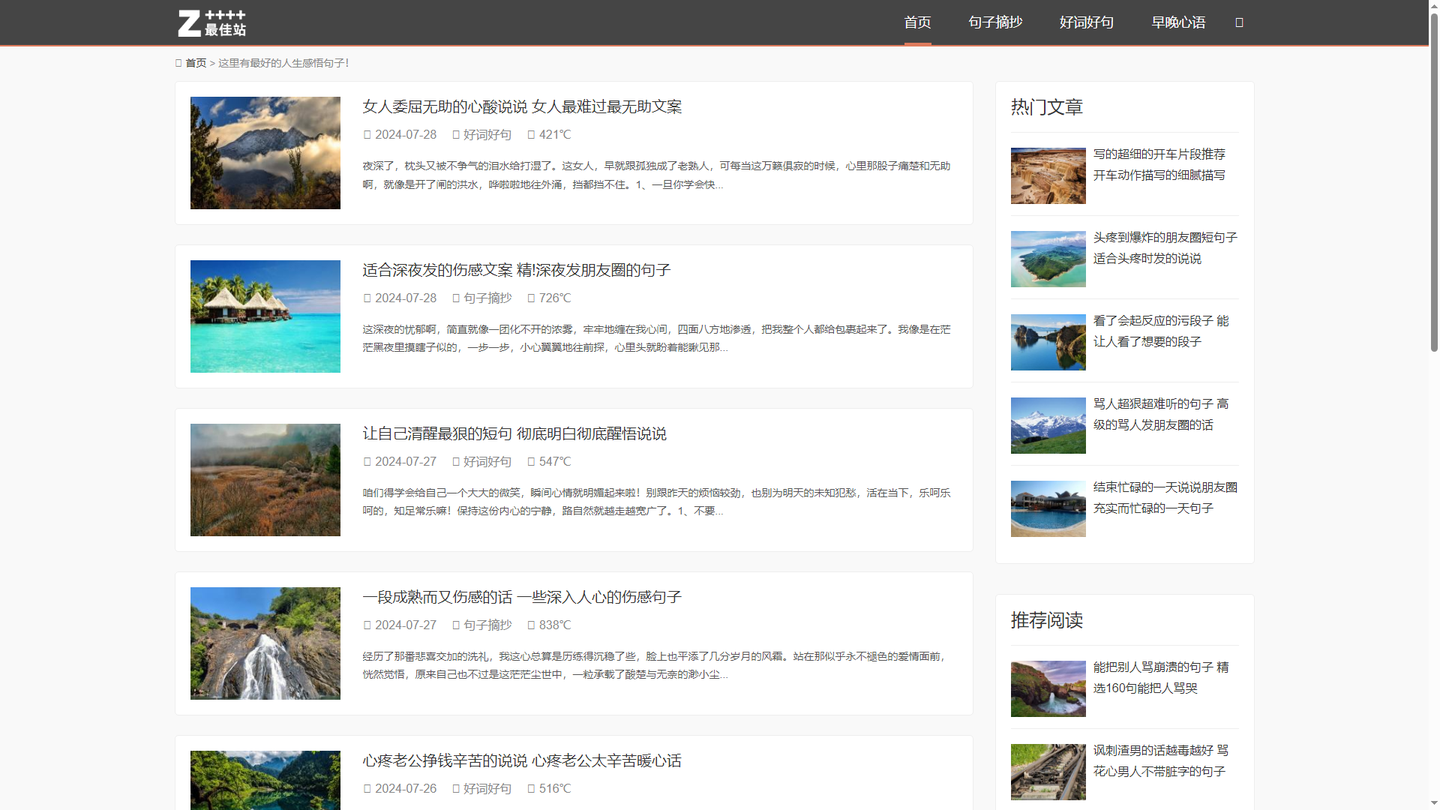Open article 让自己清醒最狠的短句
This screenshot has width=1440, height=810.
pyautogui.click(x=514, y=434)
